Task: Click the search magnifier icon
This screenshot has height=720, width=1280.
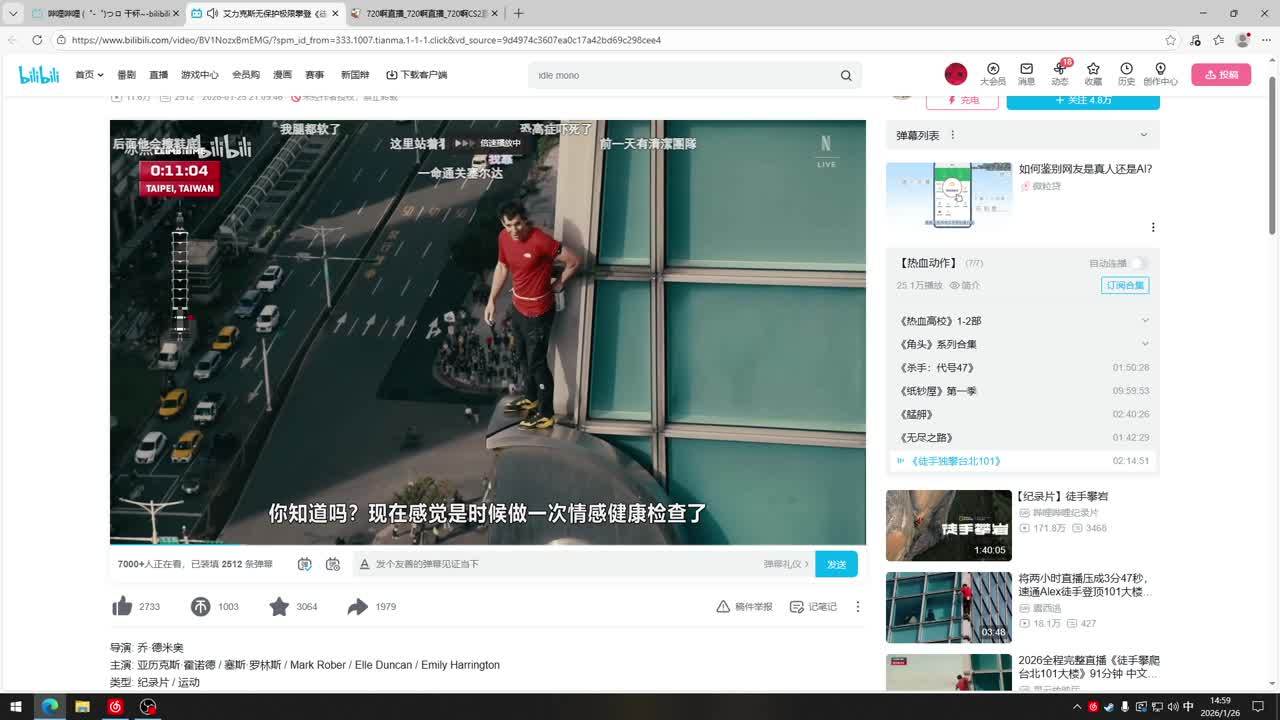Action: pos(846,75)
